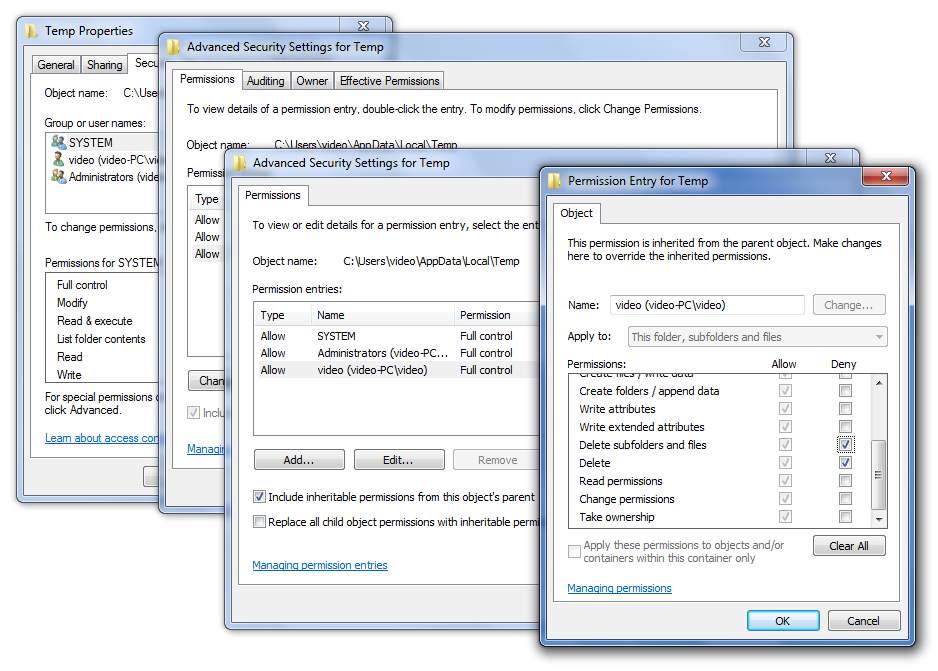Tick the Deny checkbox for Read permissions
Screen dimensions: 938x671
click(845, 480)
